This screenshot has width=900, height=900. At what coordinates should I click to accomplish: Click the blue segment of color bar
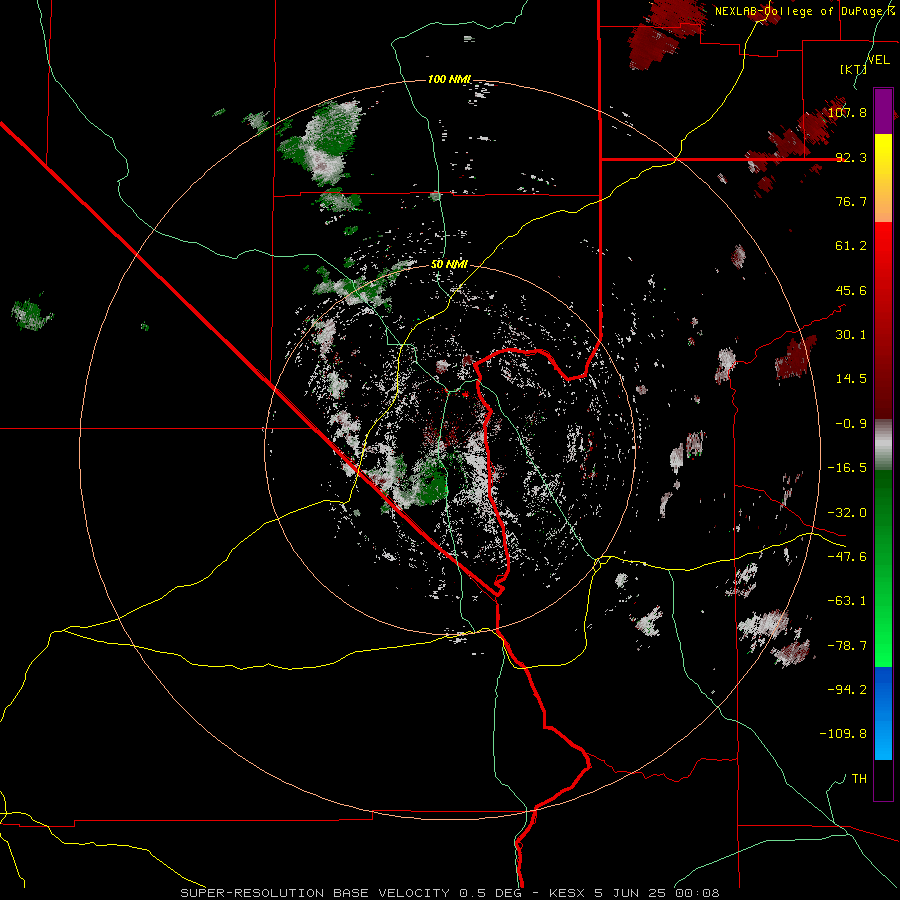[883, 713]
